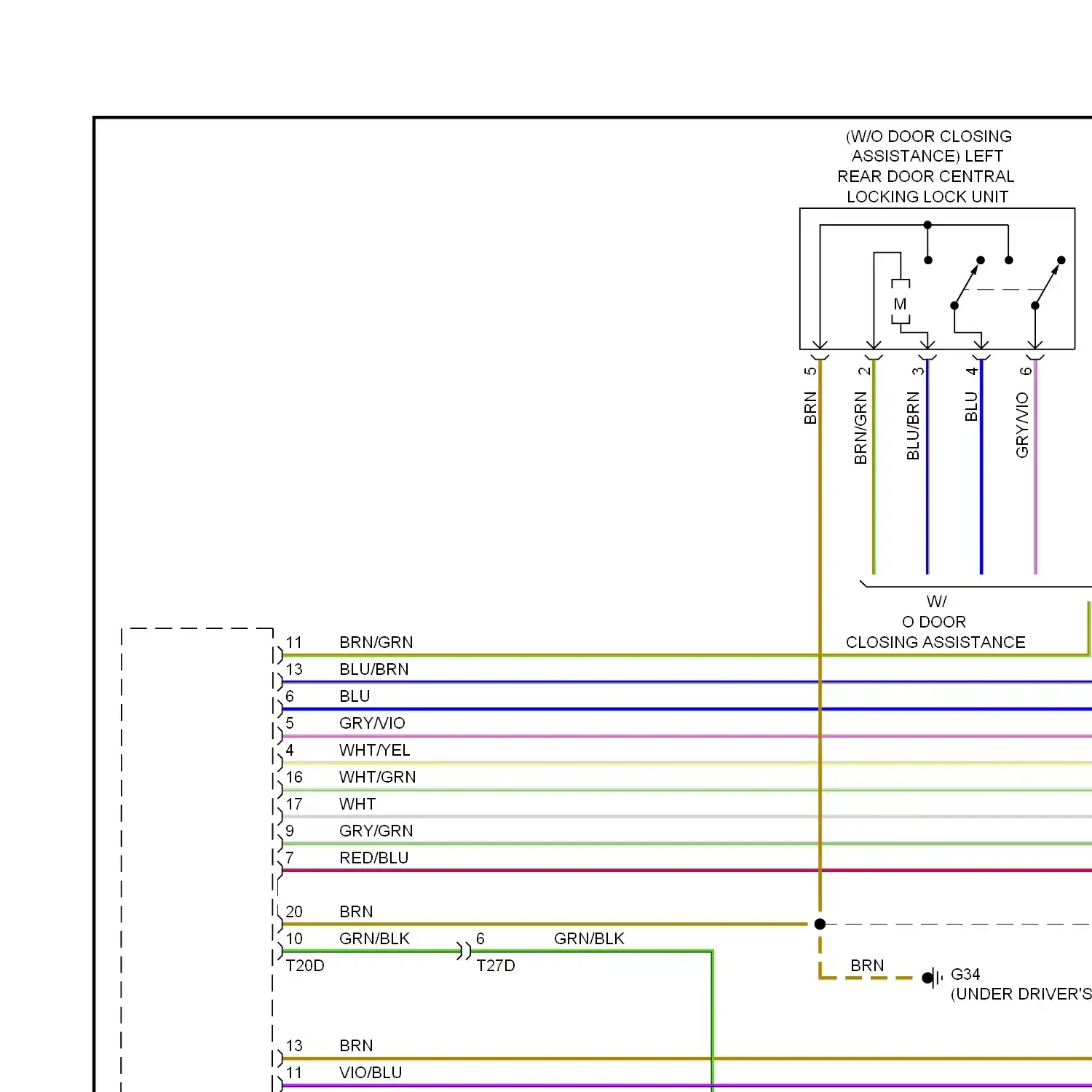Click the vertical BLU/BRN label at lock unit pin 3
Screen dimensions: 1092x1092
pos(913,426)
